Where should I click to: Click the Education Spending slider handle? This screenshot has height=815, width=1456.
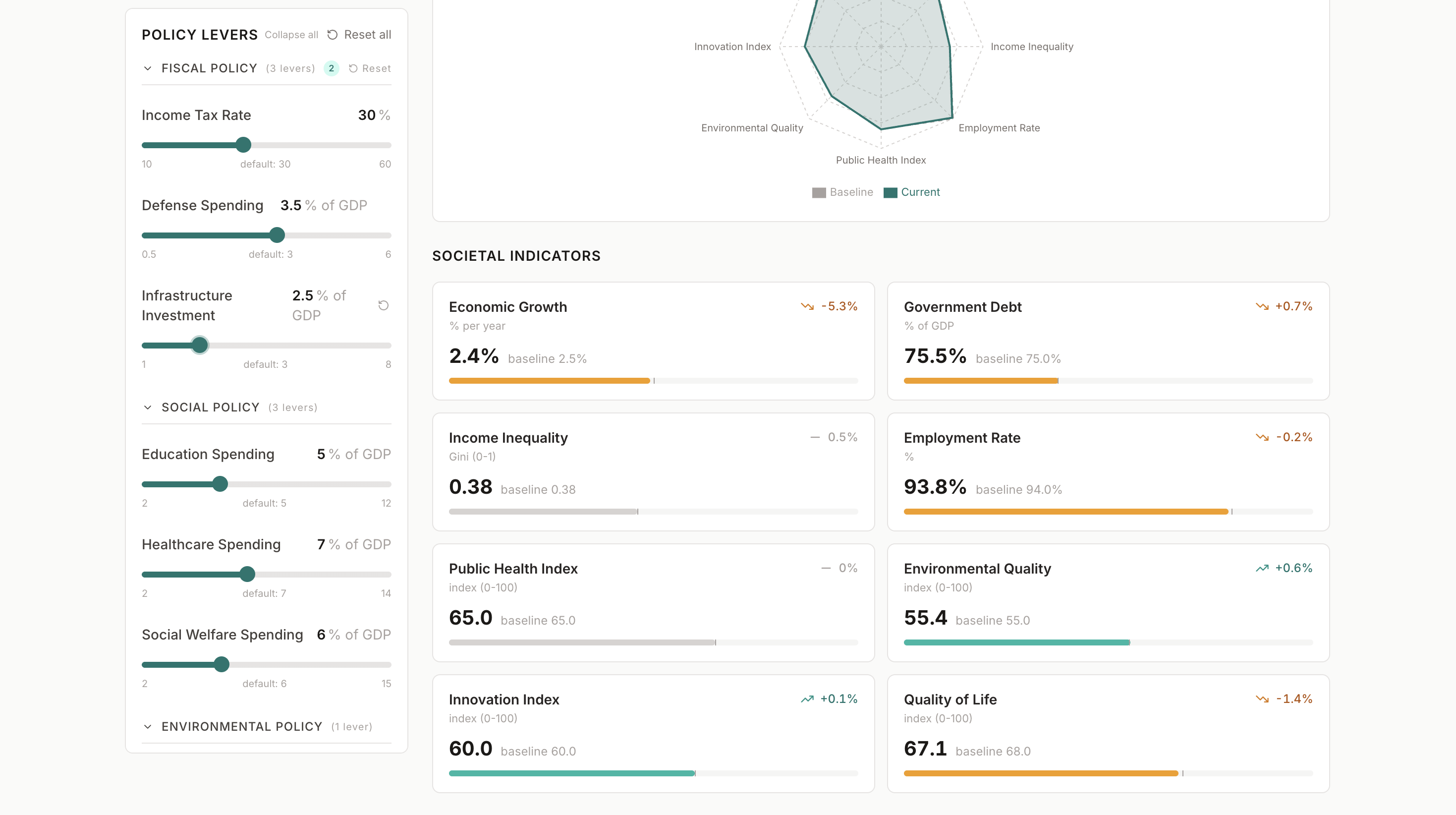220,484
